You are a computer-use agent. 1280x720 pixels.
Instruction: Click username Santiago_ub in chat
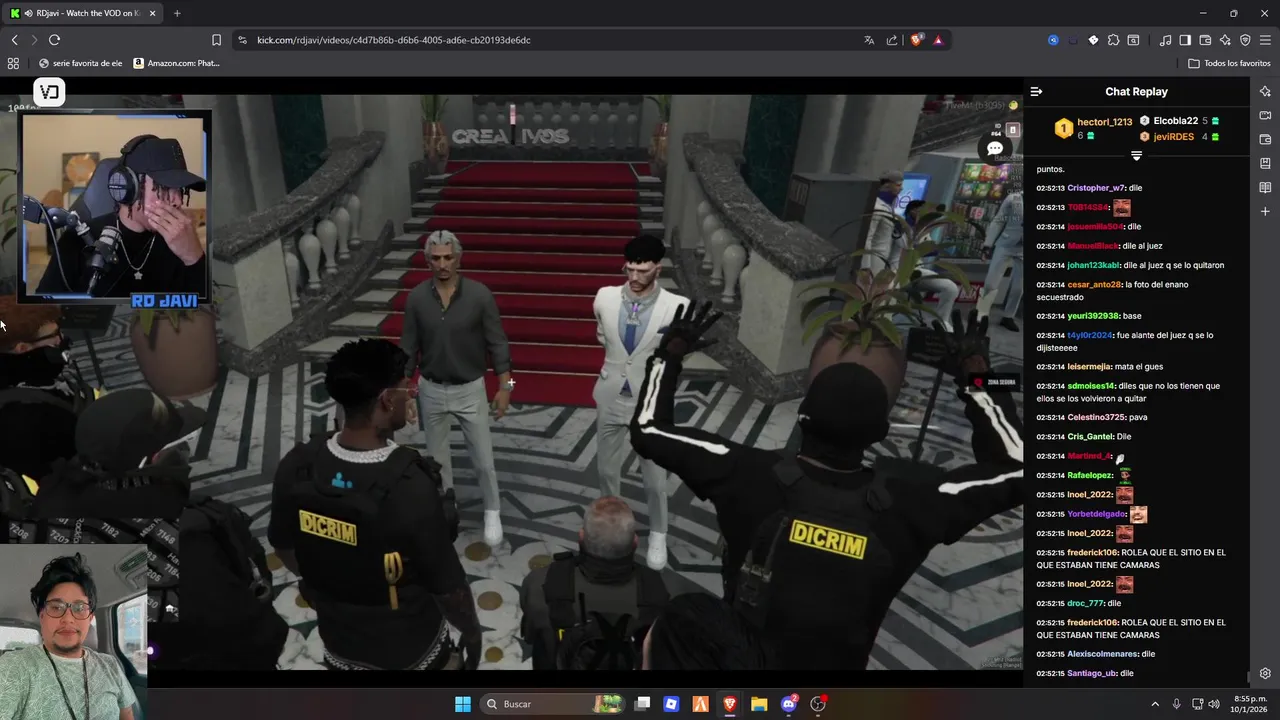click(1092, 673)
